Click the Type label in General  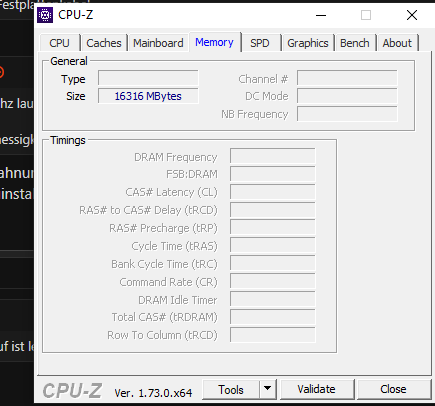tap(73, 79)
